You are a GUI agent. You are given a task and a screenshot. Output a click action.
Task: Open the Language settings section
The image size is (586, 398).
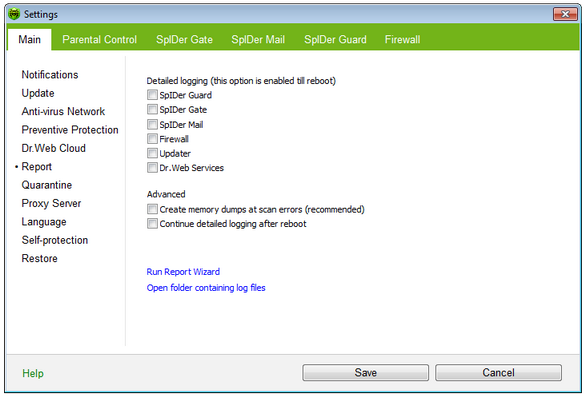[x=44, y=222]
